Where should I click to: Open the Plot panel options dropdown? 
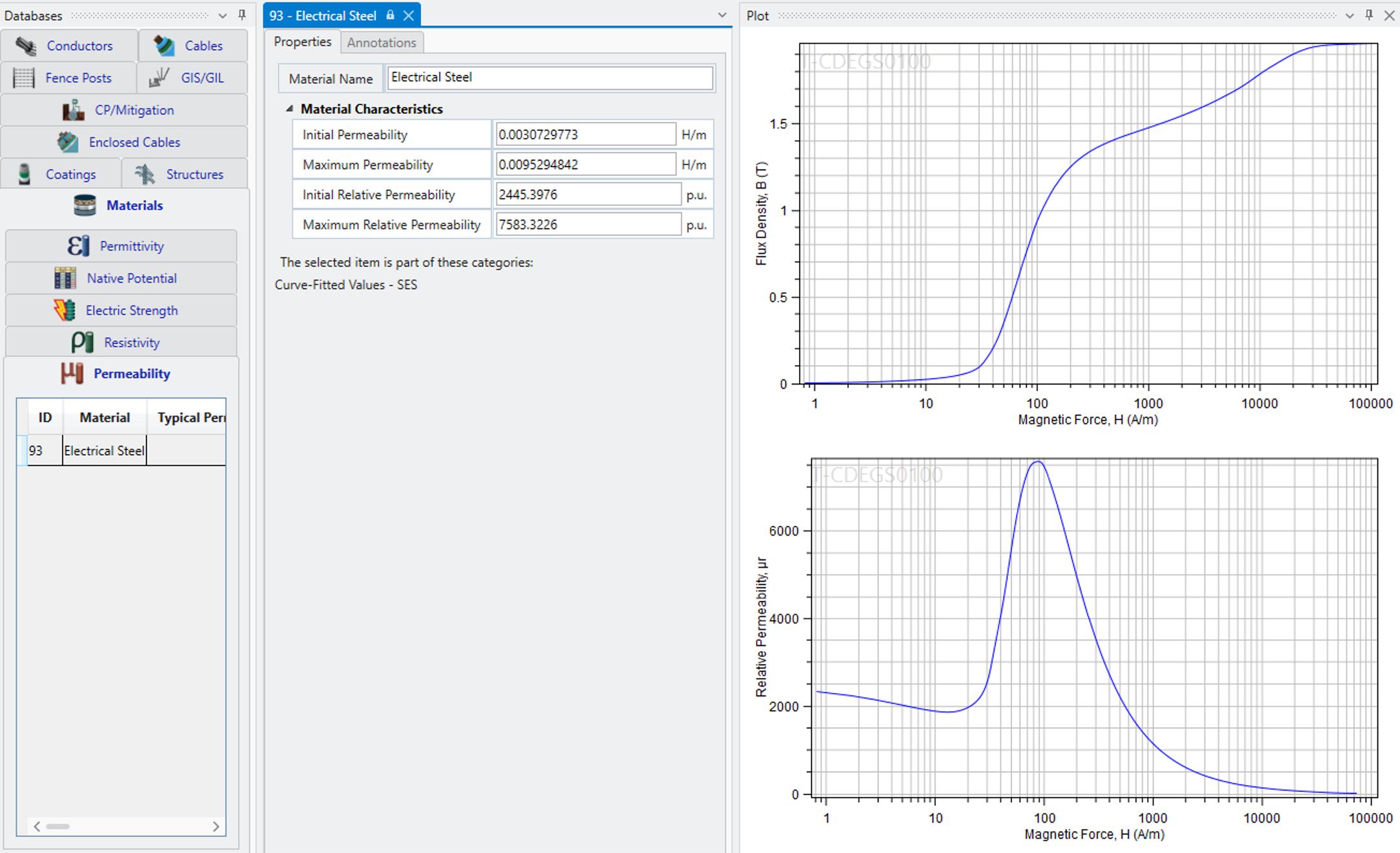click(x=1350, y=15)
